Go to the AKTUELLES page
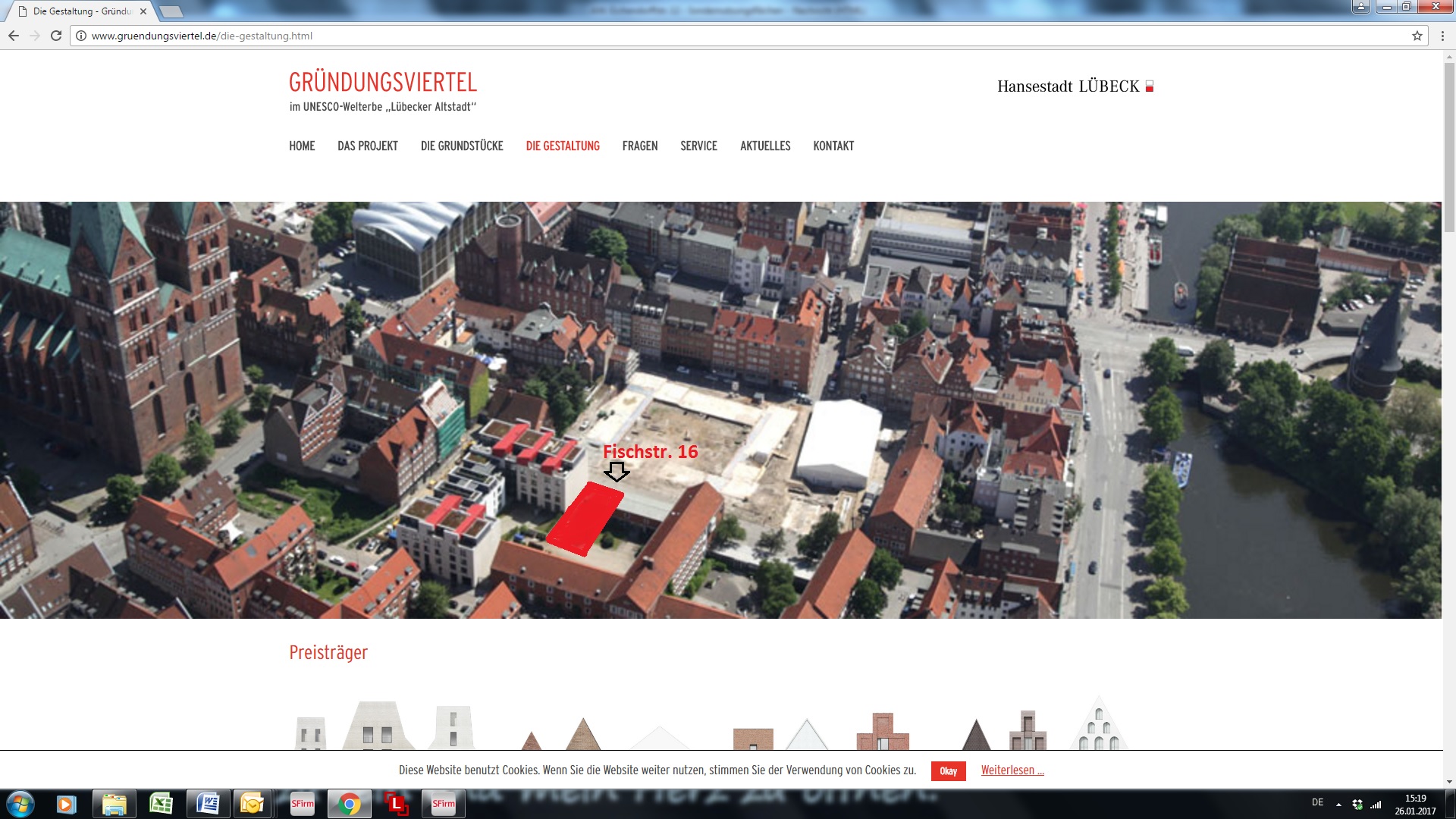This screenshot has width=1456, height=819. pyautogui.click(x=765, y=146)
